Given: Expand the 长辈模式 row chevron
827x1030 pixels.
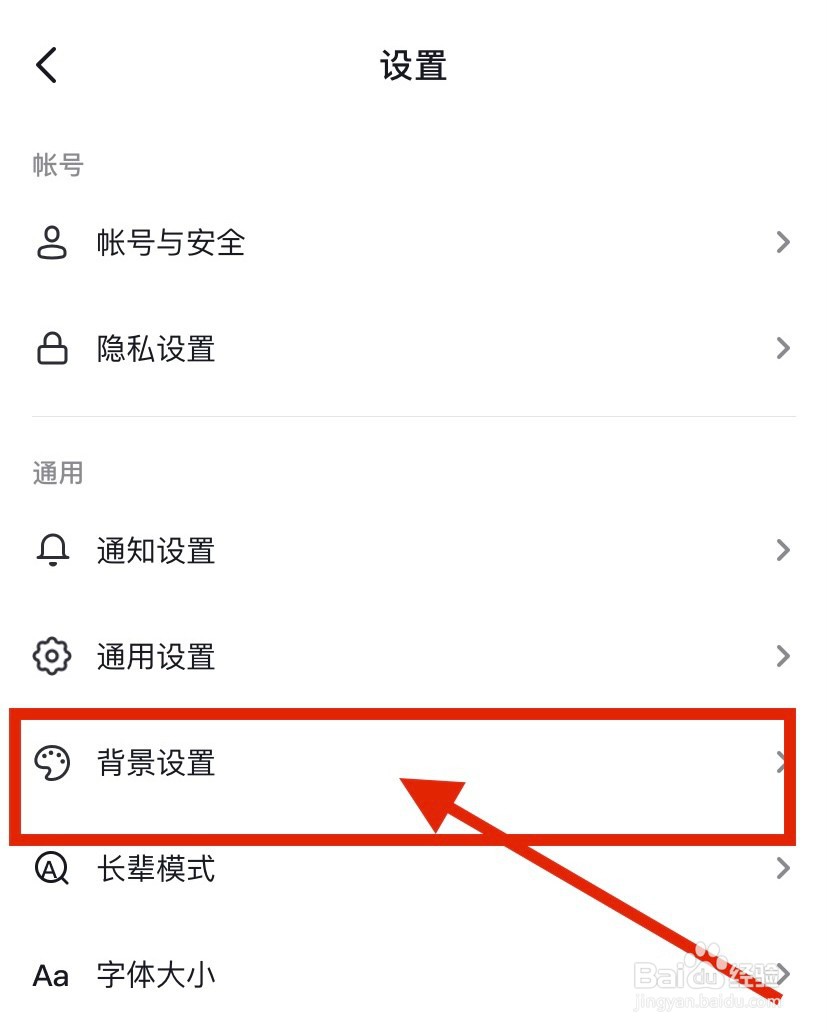Looking at the screenshot, I should tap(782, 868).
